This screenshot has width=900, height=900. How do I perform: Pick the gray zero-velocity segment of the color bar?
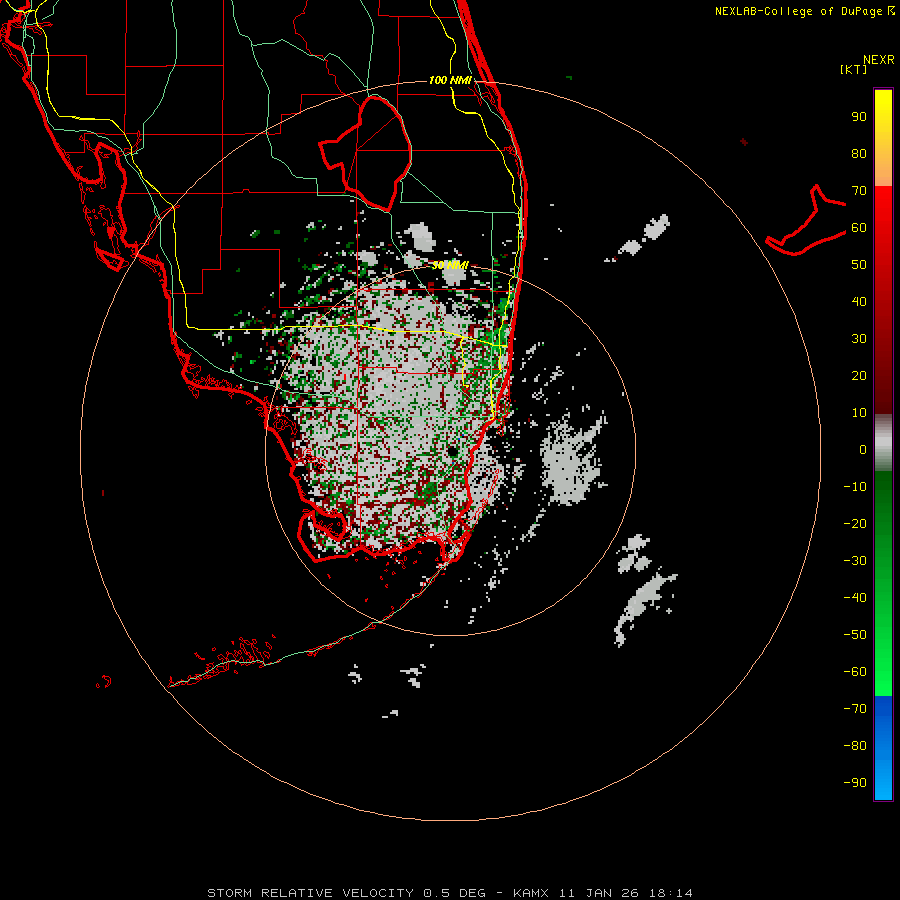[x=883, y=442]
